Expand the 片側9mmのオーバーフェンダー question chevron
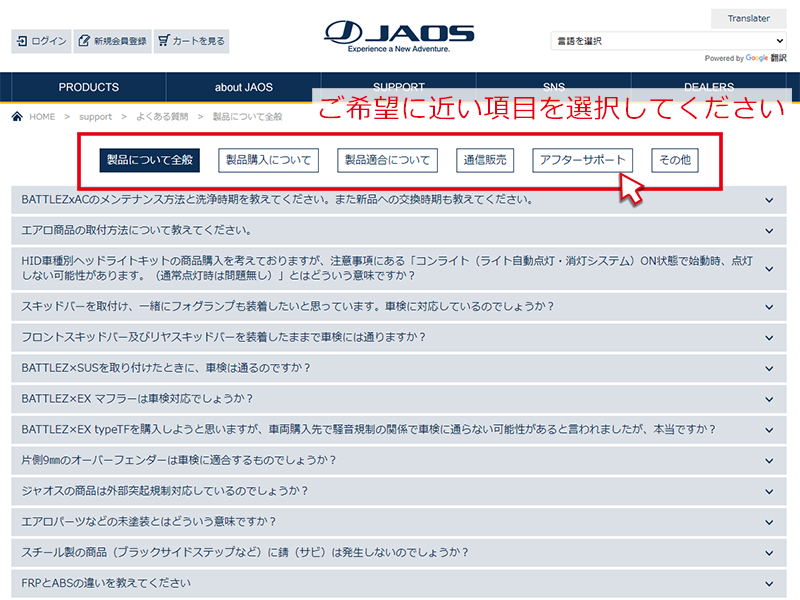Image resolution: width=800 pixels, height=600 pixels. 769,461
